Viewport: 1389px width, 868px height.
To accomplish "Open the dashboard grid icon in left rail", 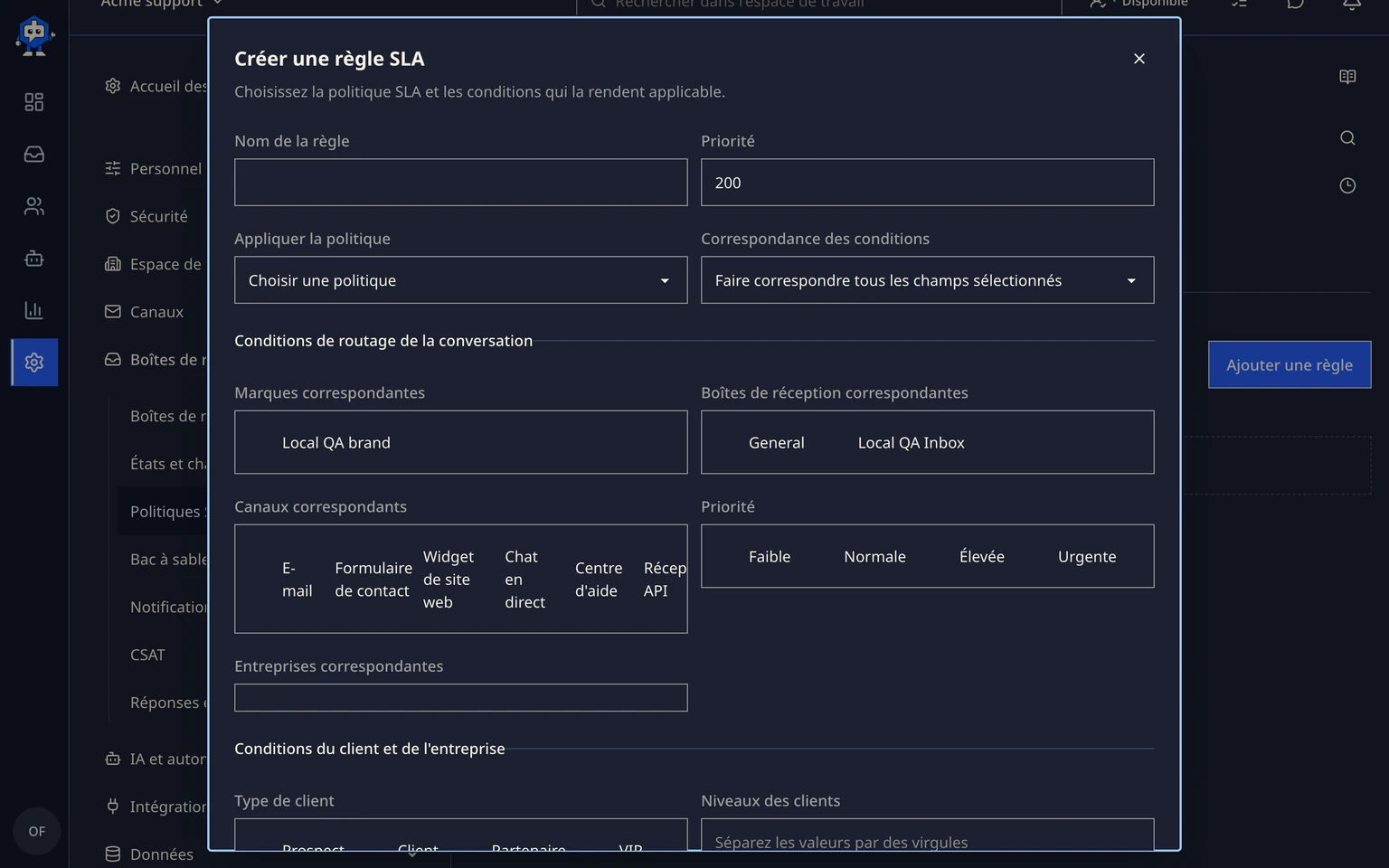I will pyautogui.click(x=34, y=102).
